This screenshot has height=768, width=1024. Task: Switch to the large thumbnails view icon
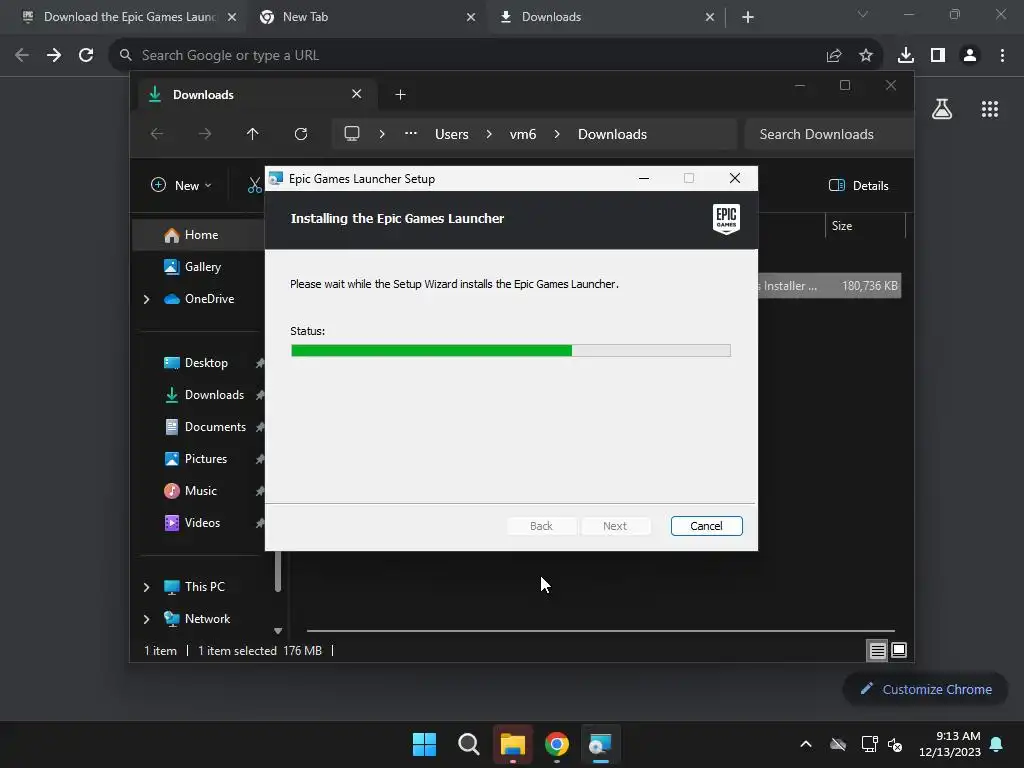pyautogui.click(x=899, y=650)
